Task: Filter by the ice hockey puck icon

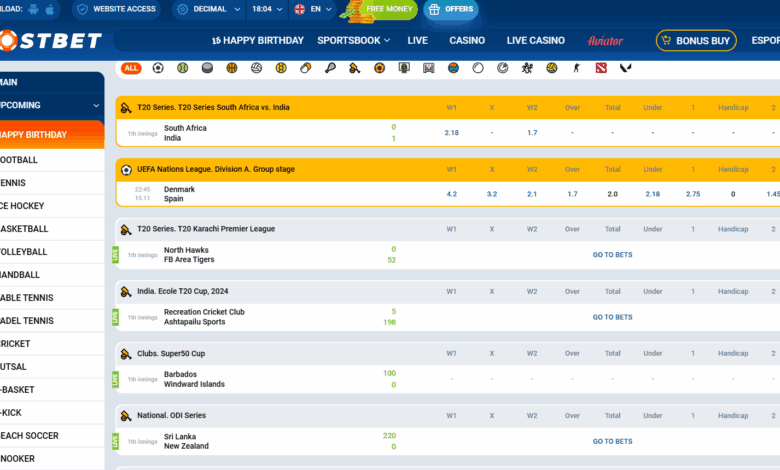Action: point(207,68)
